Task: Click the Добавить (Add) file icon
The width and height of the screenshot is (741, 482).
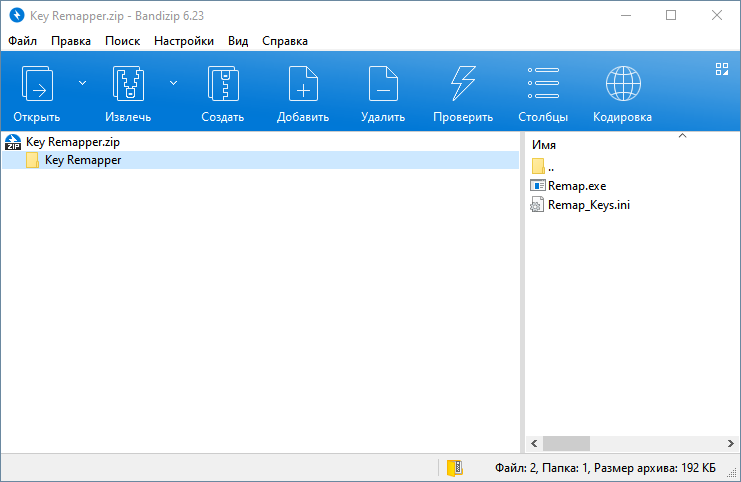Action: pyautogui.click(x=303, y=85)
